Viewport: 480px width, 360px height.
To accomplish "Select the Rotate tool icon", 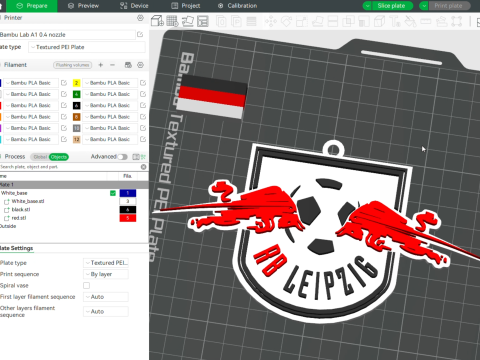I will [x=286, y=22].
